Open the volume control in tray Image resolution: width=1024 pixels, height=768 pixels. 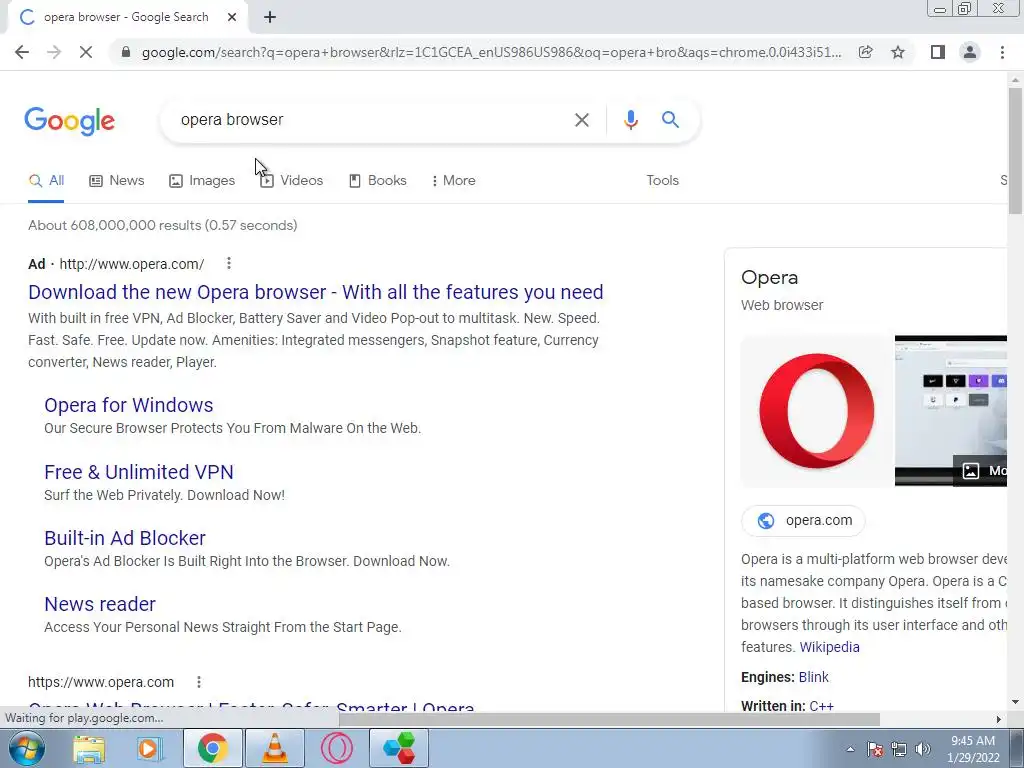click(923, 749)
